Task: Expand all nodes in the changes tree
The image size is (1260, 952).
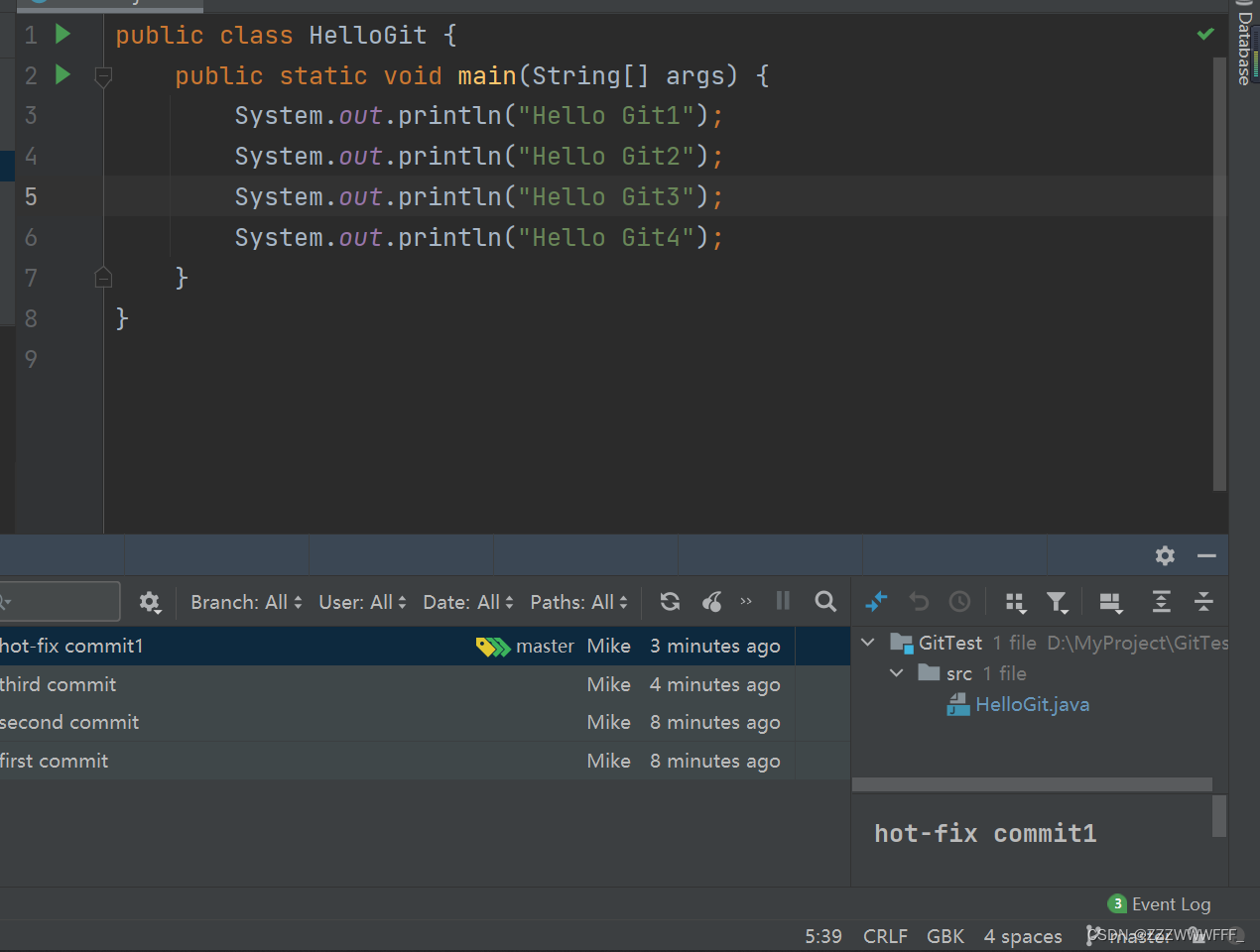Action: point(1162,601)
